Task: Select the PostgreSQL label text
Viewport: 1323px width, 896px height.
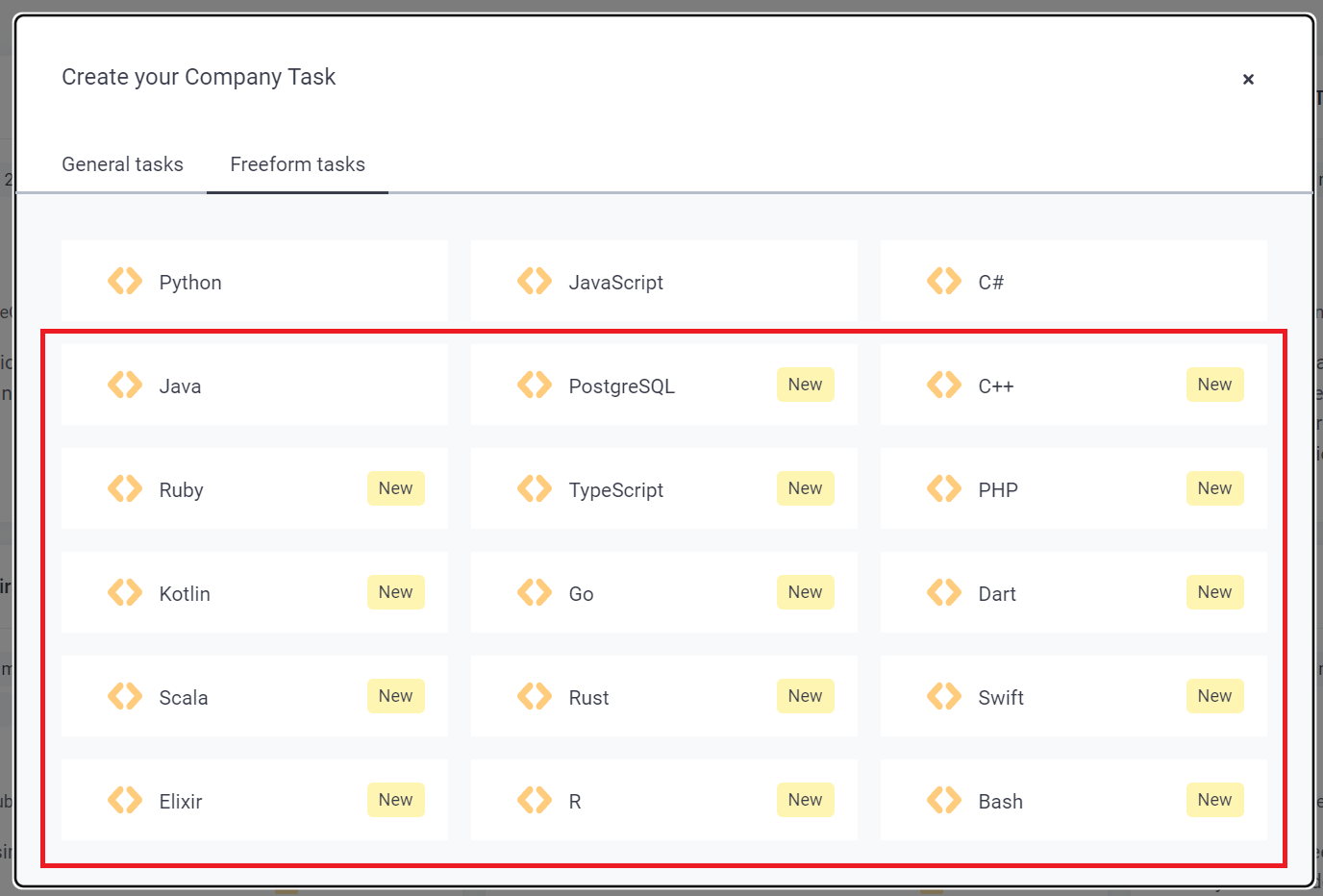Action: [x=622, y=386]
